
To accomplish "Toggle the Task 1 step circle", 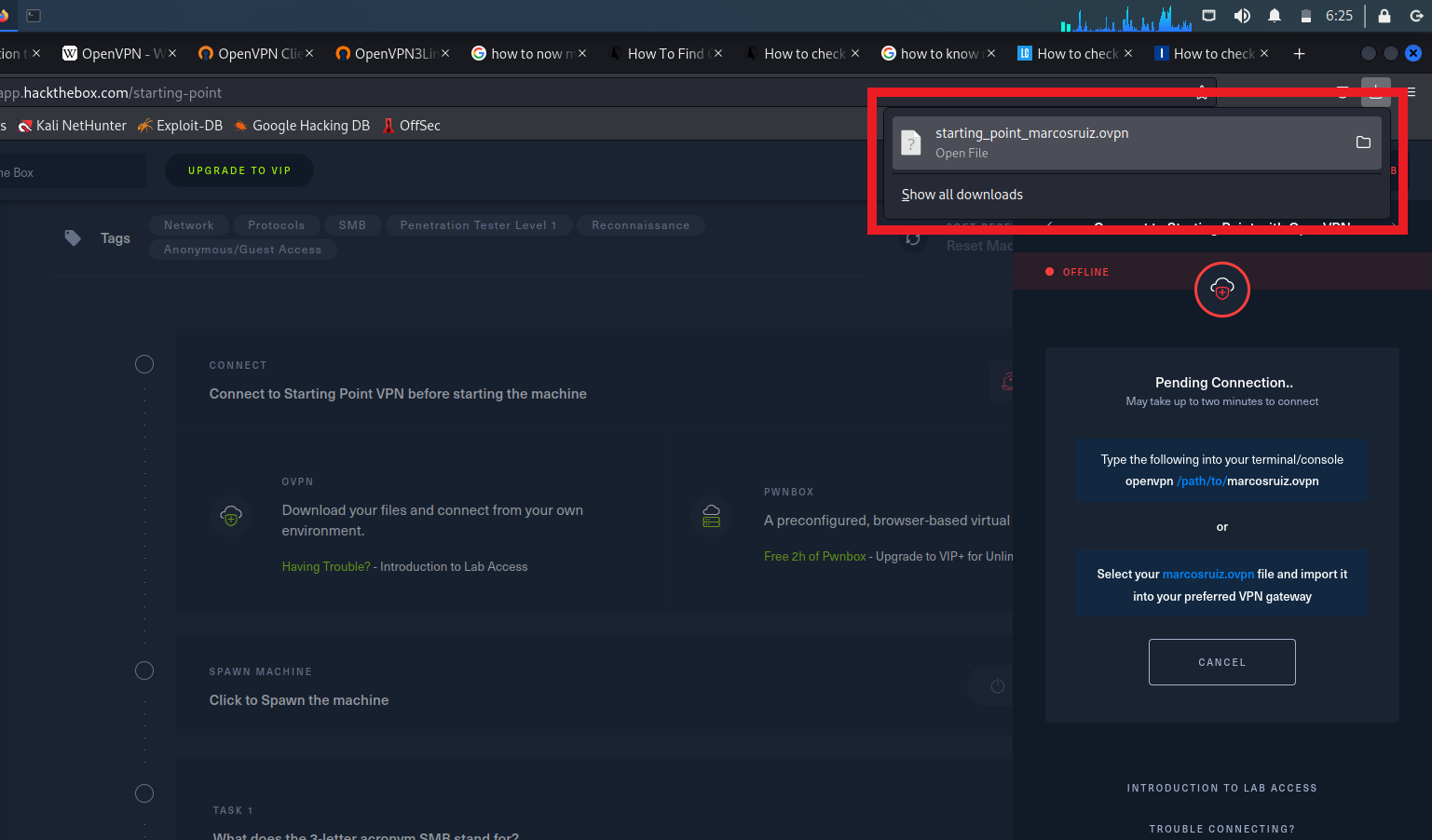I will (144, 793).
